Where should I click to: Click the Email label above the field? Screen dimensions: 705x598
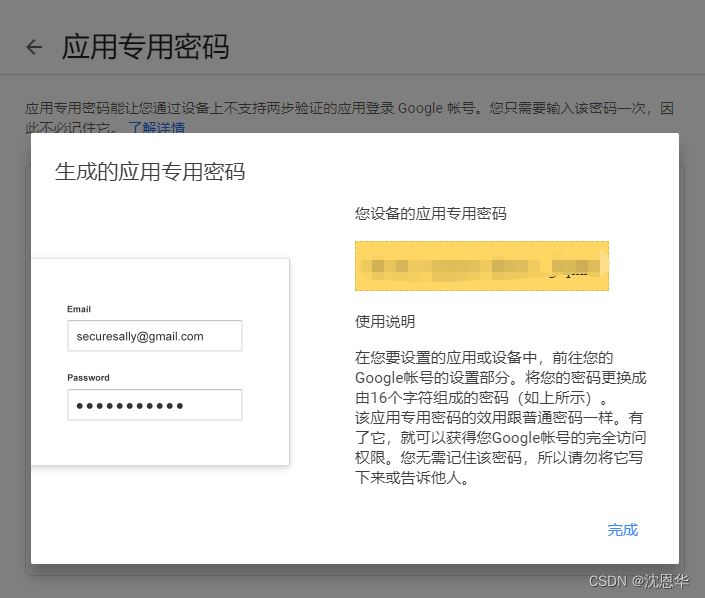[x=79, y=309]
